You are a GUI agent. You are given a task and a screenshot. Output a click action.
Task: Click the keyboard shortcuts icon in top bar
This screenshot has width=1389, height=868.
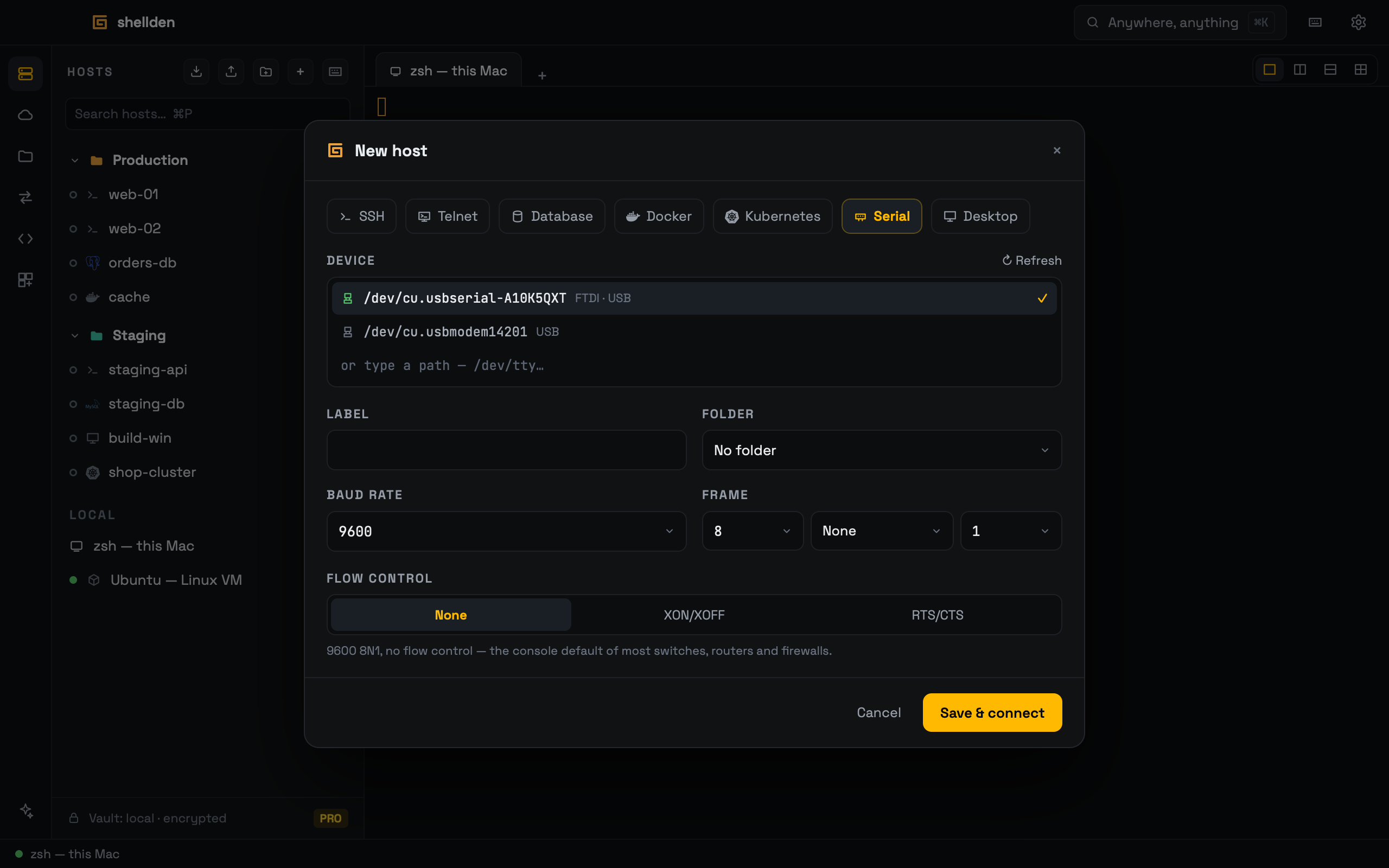[x=1315, y=22]
